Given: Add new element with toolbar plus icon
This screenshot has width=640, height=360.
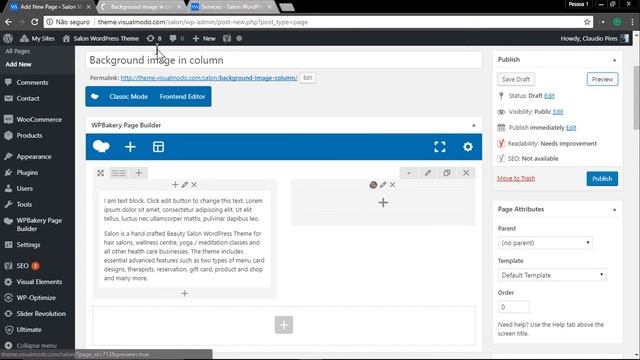Looking at the screenshot, I should (130, 147).
